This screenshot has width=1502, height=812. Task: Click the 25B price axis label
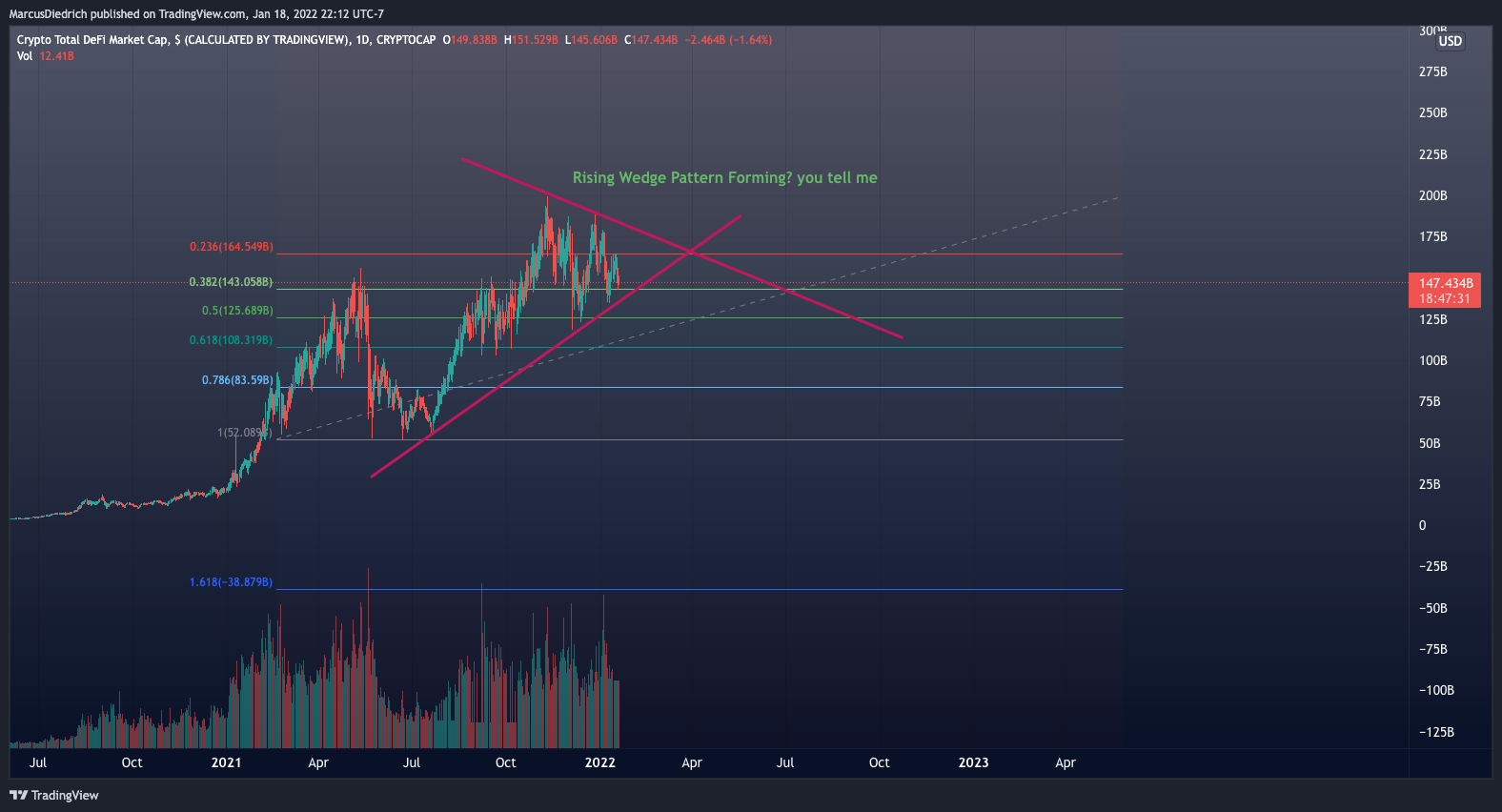click(x=1430, y=484)
